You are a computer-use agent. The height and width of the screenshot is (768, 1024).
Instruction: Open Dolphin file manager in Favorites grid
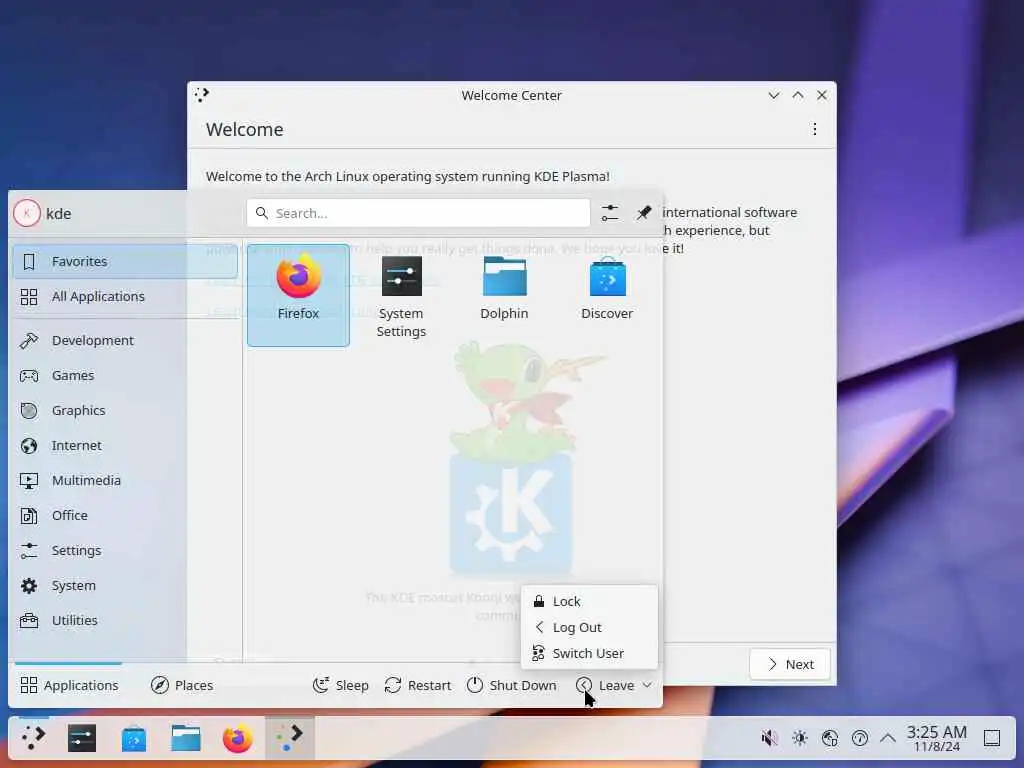504,295
